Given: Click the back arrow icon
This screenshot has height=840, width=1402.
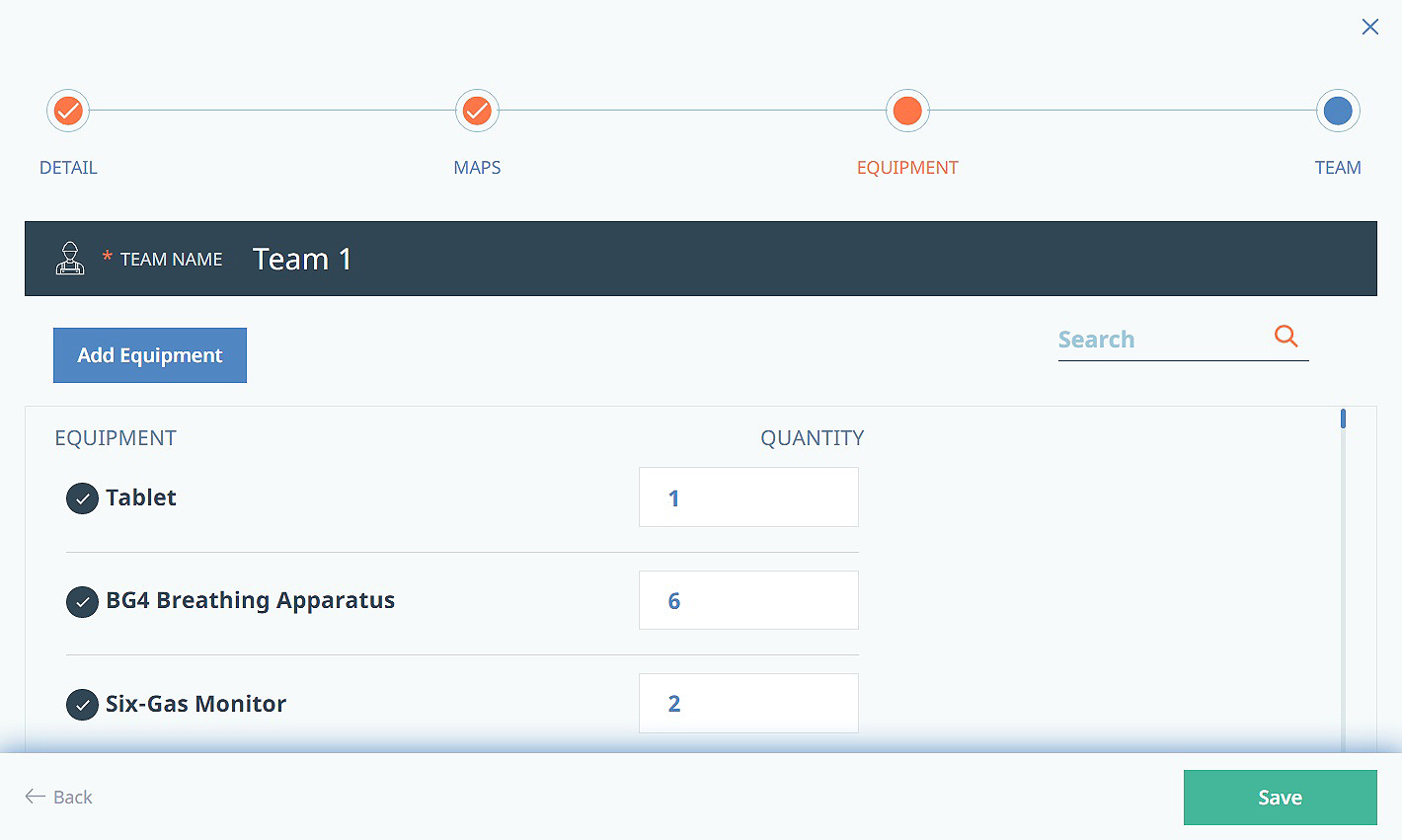Looking at the screenshot, I should [x=36, y=797].
